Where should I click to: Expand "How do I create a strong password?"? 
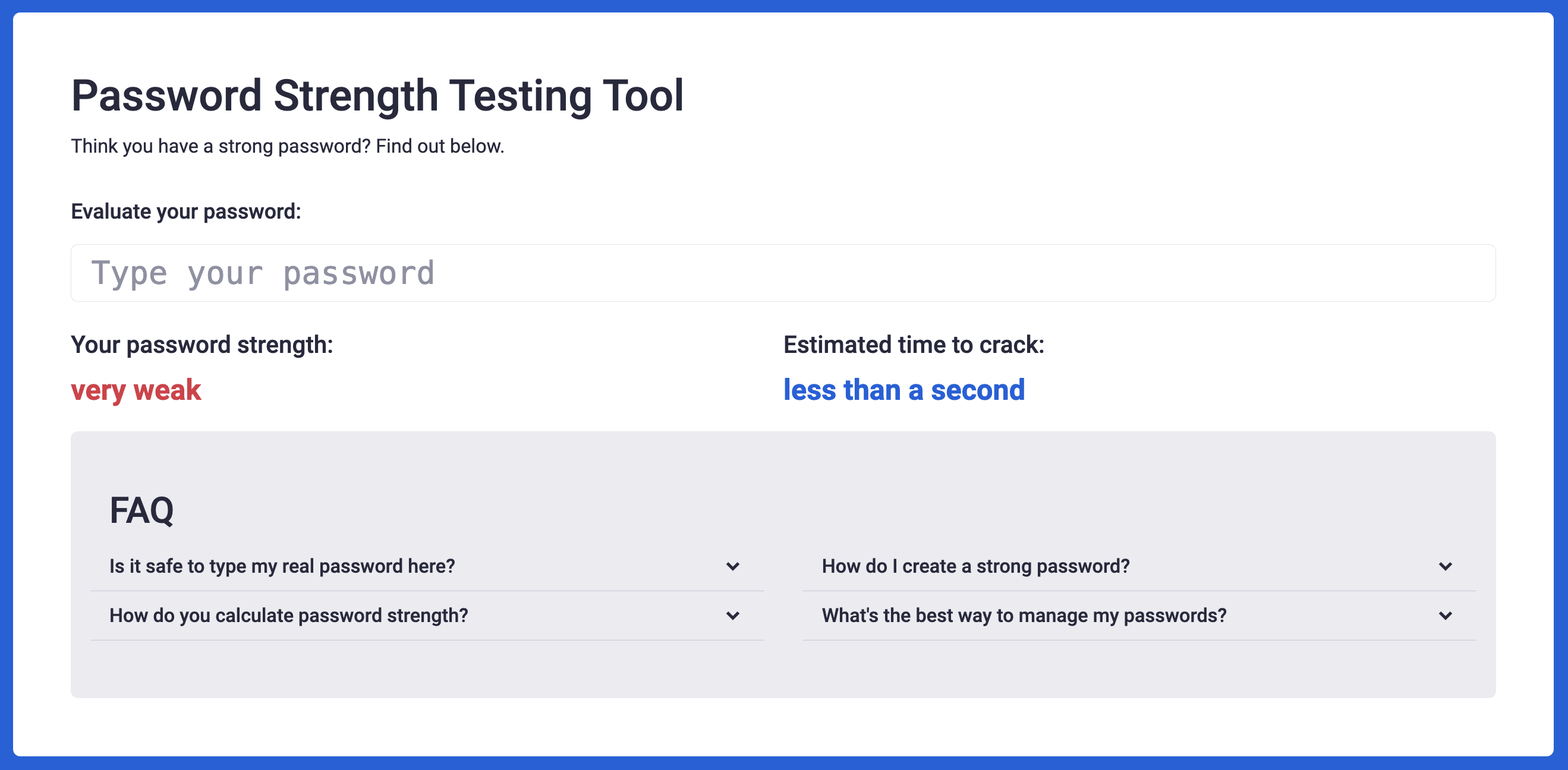coord(975,566)
